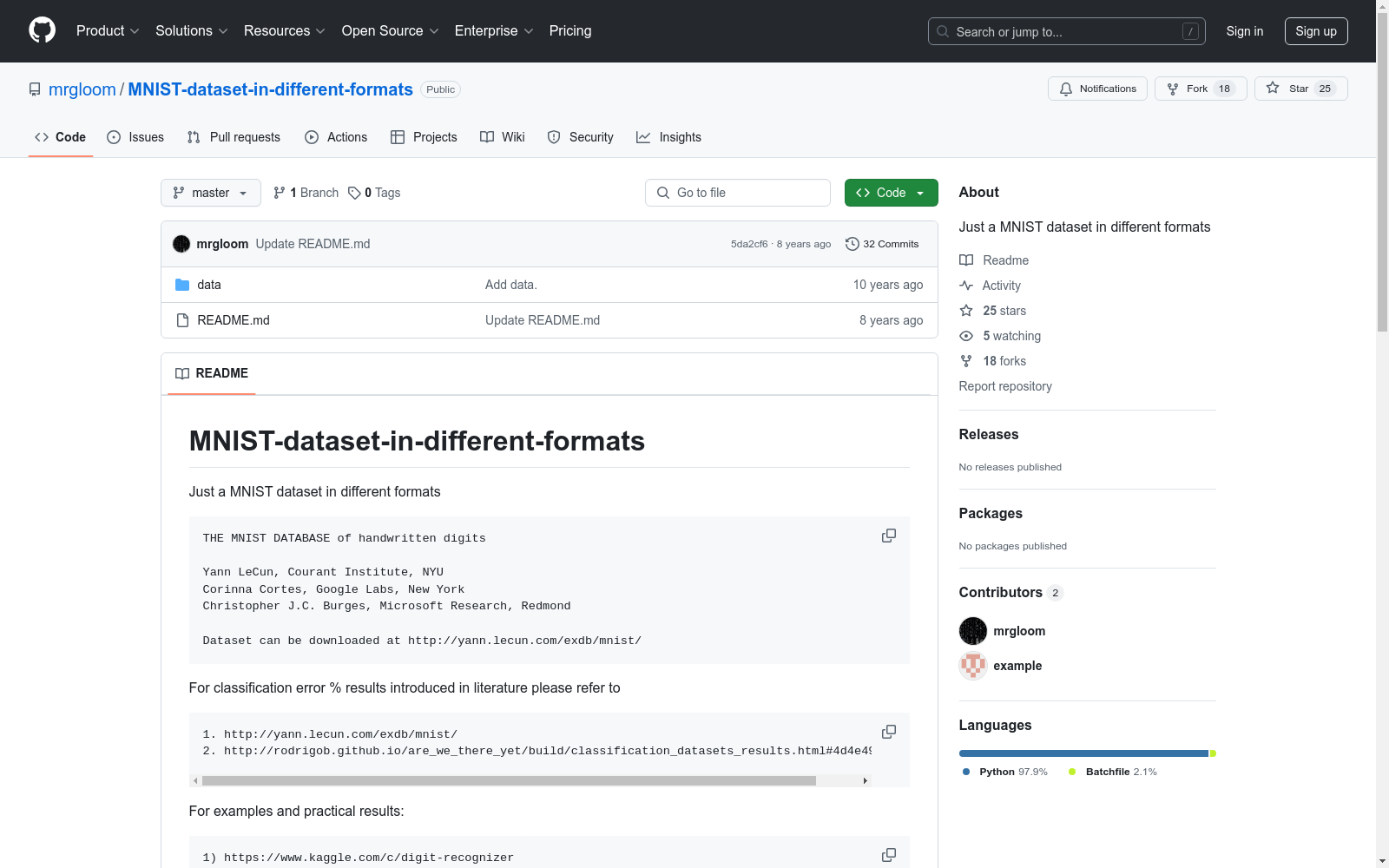This screenshot has width=1389, height=868.
Task: Open the Security tab
Action: [x=580, y=137]
